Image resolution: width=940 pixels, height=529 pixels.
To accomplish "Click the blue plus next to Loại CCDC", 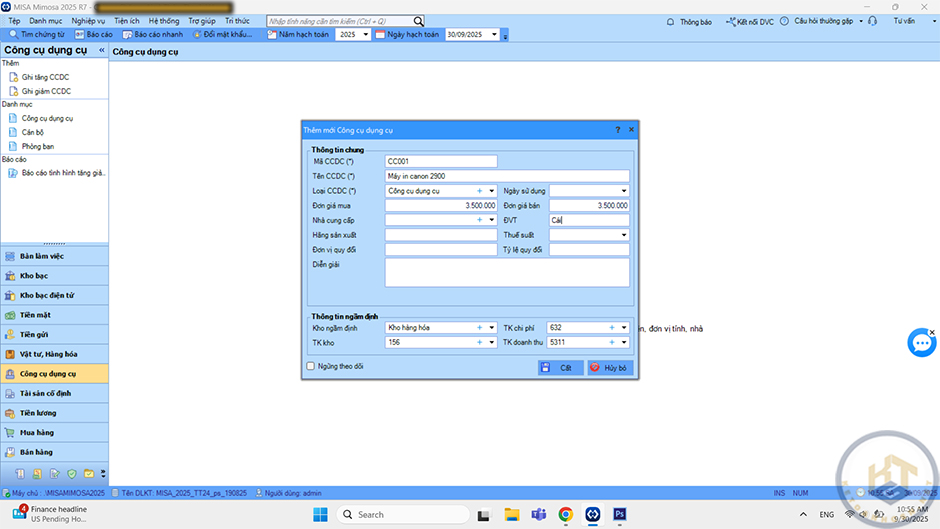I will 479,191.
